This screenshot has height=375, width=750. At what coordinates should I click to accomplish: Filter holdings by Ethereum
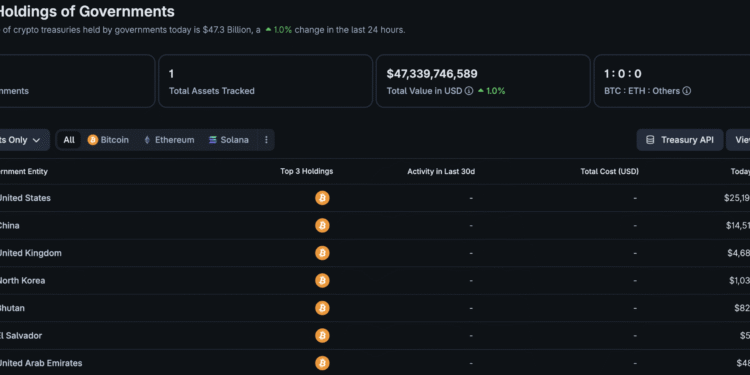pos(169,140)
